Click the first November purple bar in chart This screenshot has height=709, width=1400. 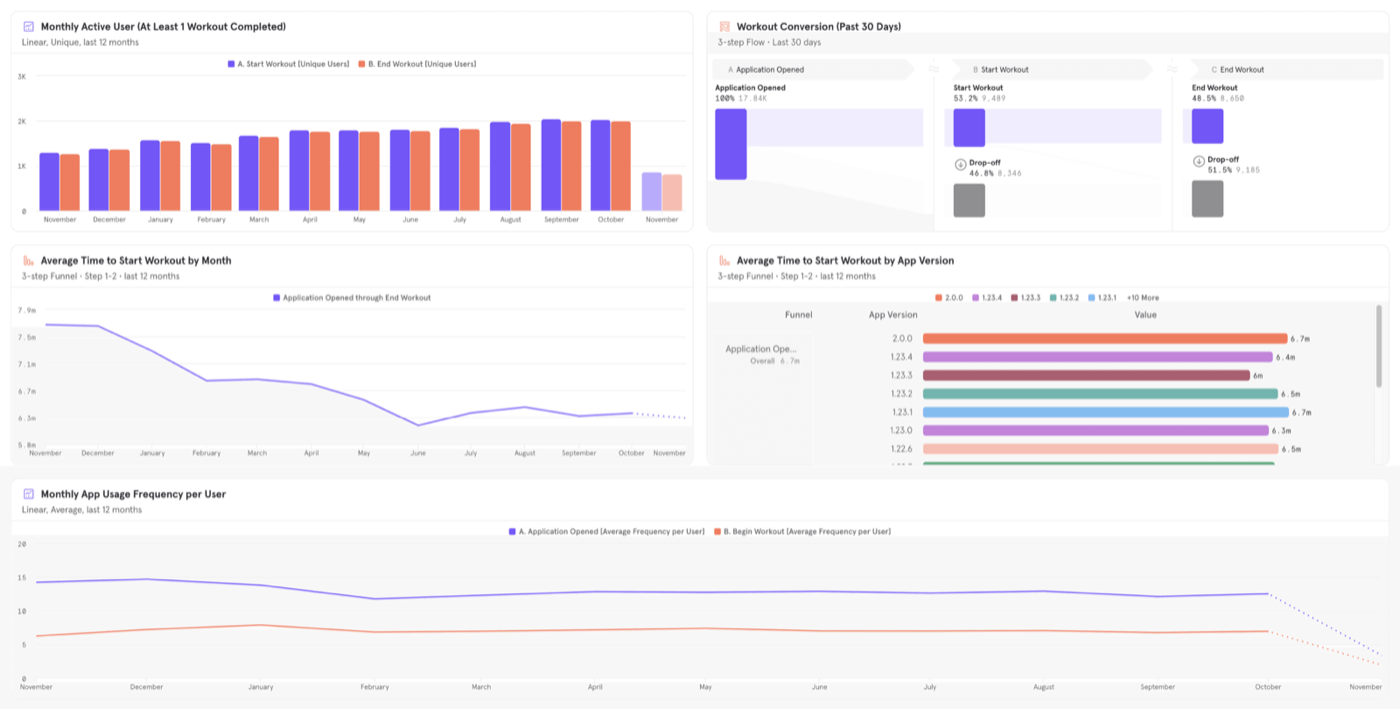coord(49,182)
